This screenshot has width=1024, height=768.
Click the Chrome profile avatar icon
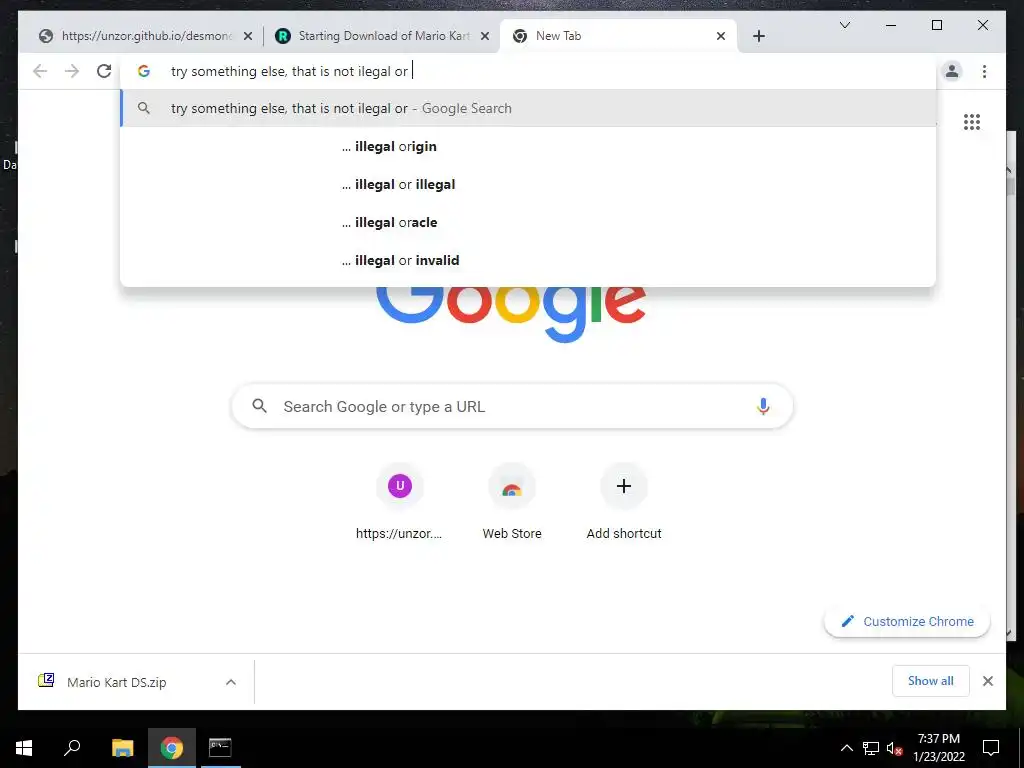coord(952,71)
